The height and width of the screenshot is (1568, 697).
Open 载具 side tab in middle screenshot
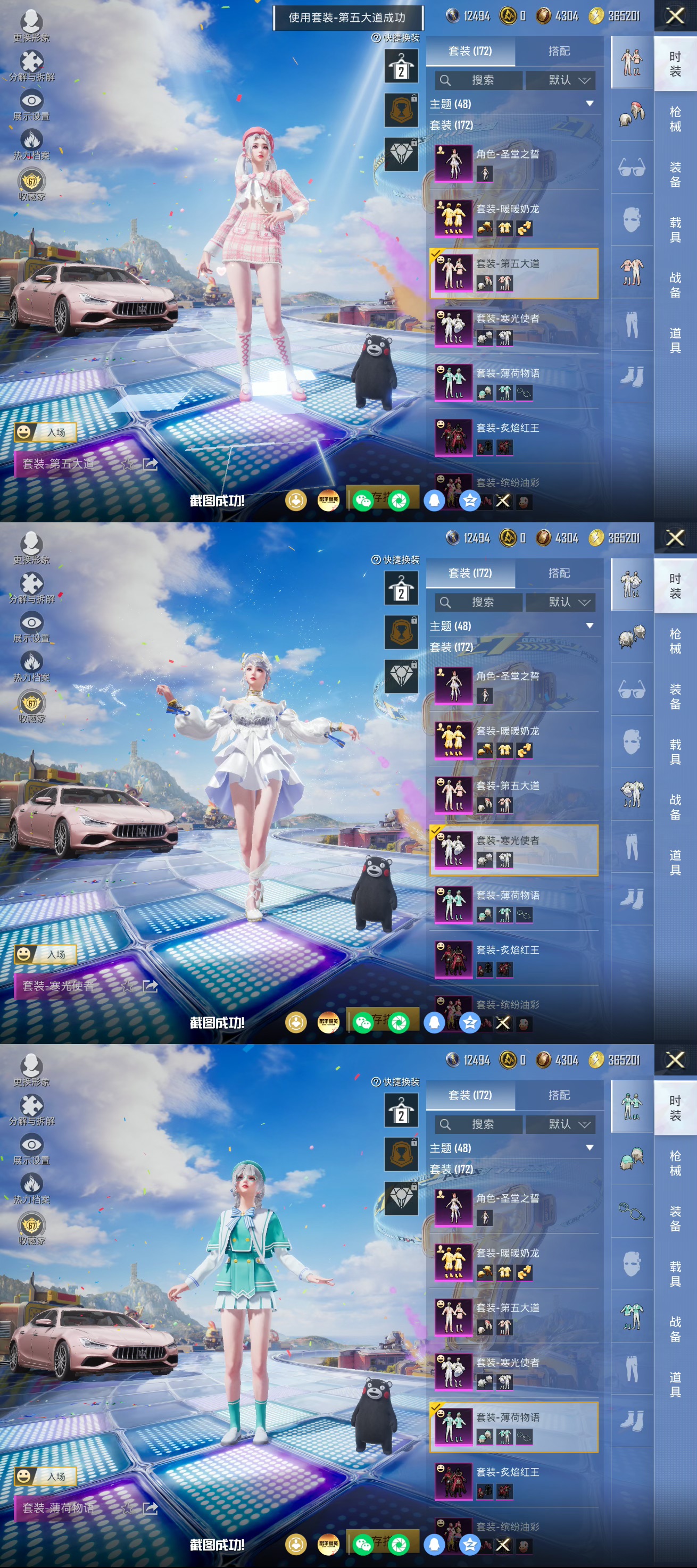pyautogui.click(x=675, y=752)
